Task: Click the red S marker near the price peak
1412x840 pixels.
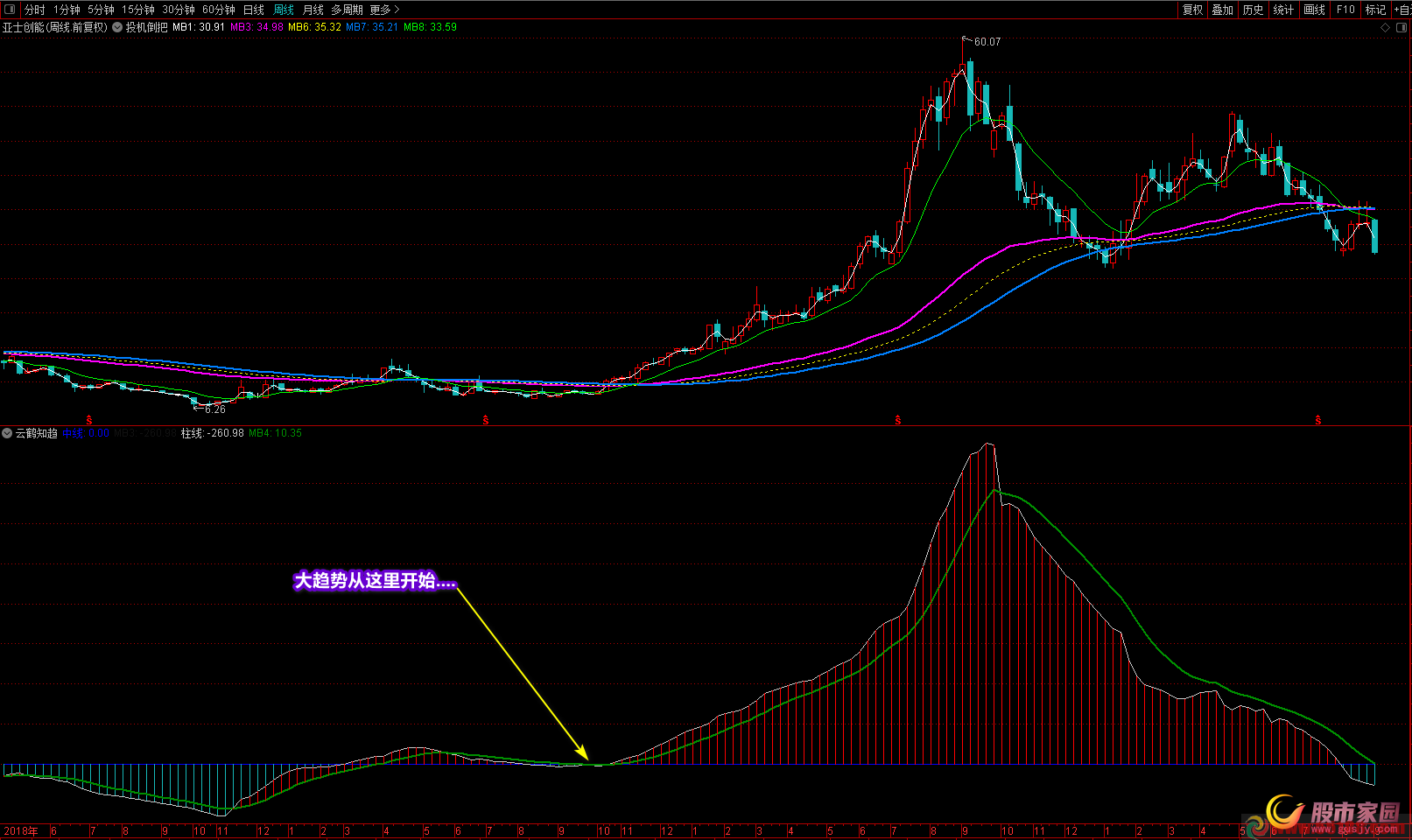Action: click(898, 421)
